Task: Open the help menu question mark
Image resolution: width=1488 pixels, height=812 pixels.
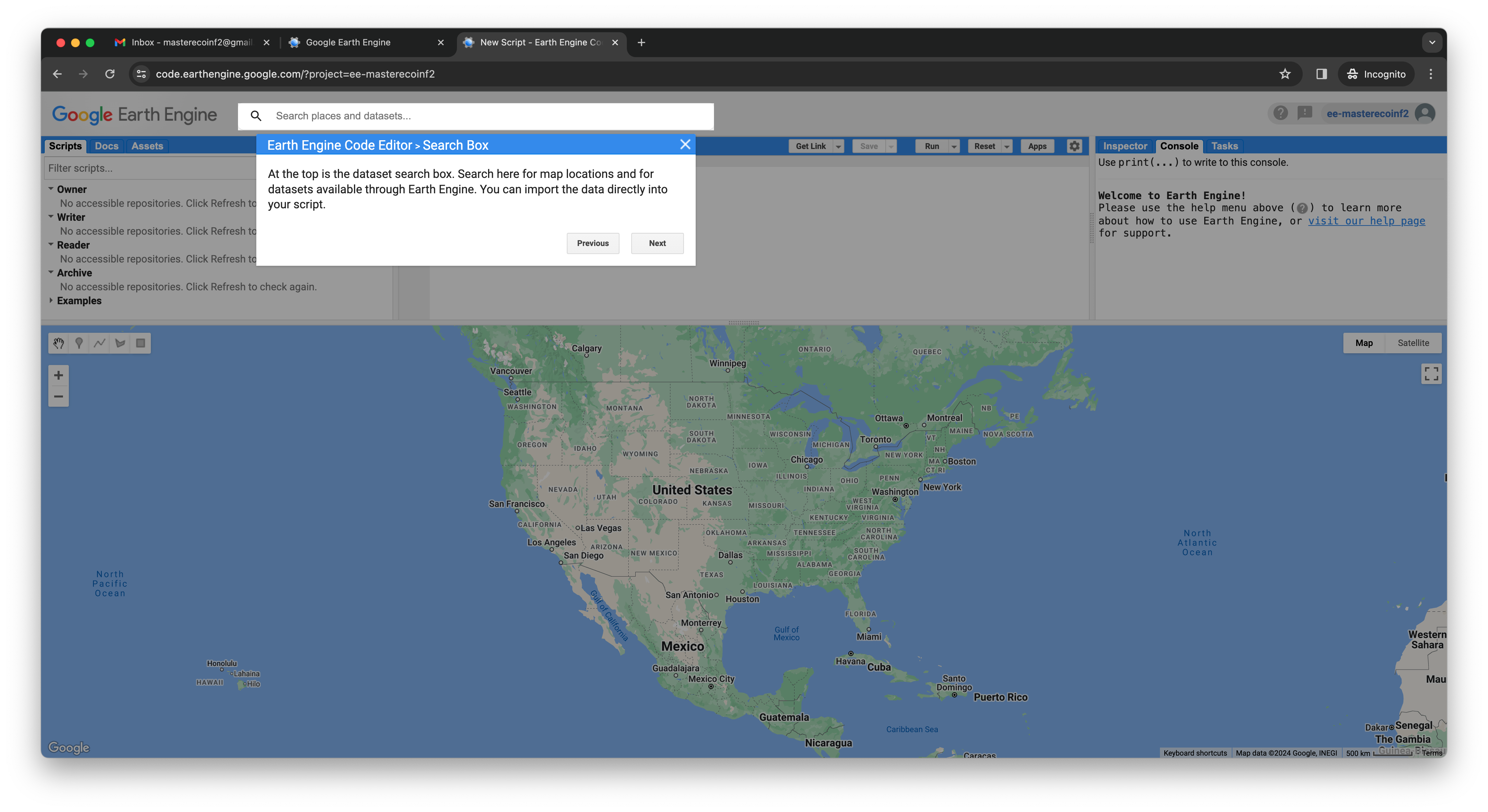Action: (1280, 113)
